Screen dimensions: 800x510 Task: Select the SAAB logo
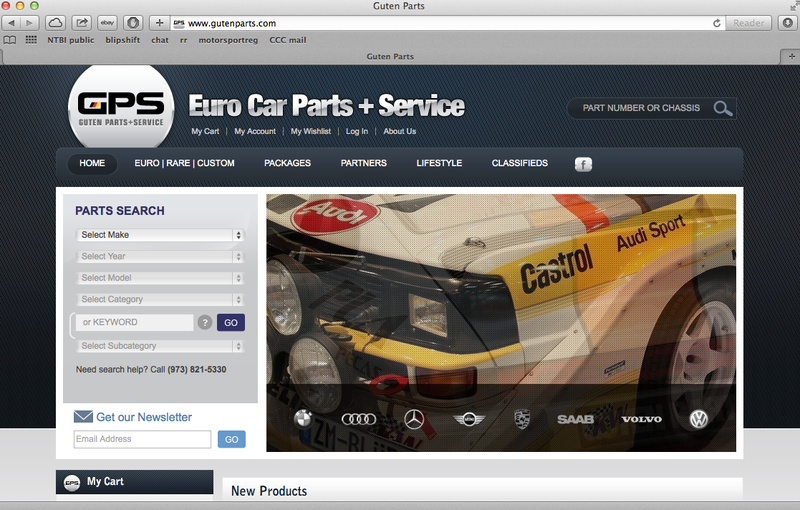[x=576, y=419]
